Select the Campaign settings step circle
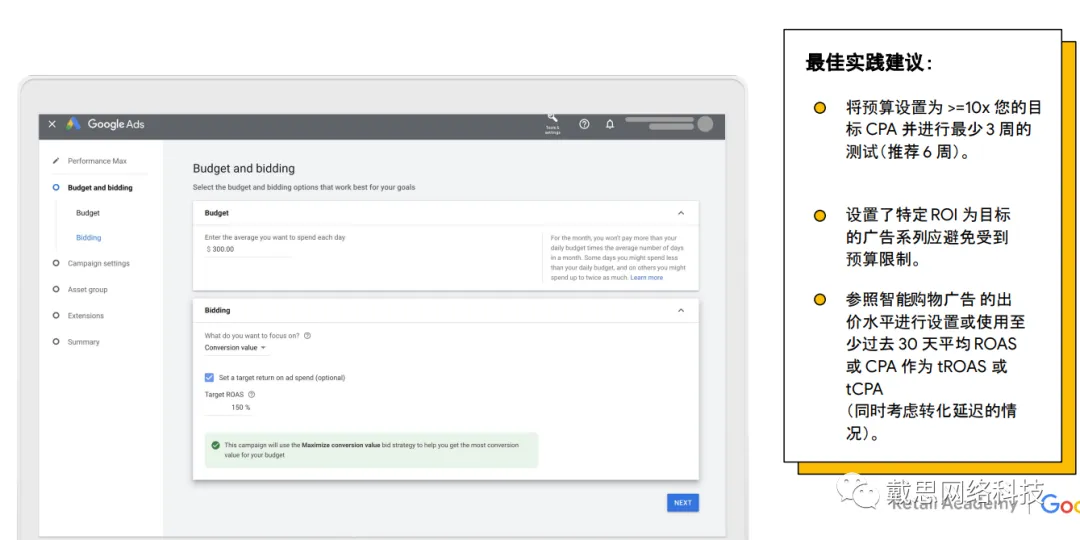The image size is (1080, 540). pos(56,263)
